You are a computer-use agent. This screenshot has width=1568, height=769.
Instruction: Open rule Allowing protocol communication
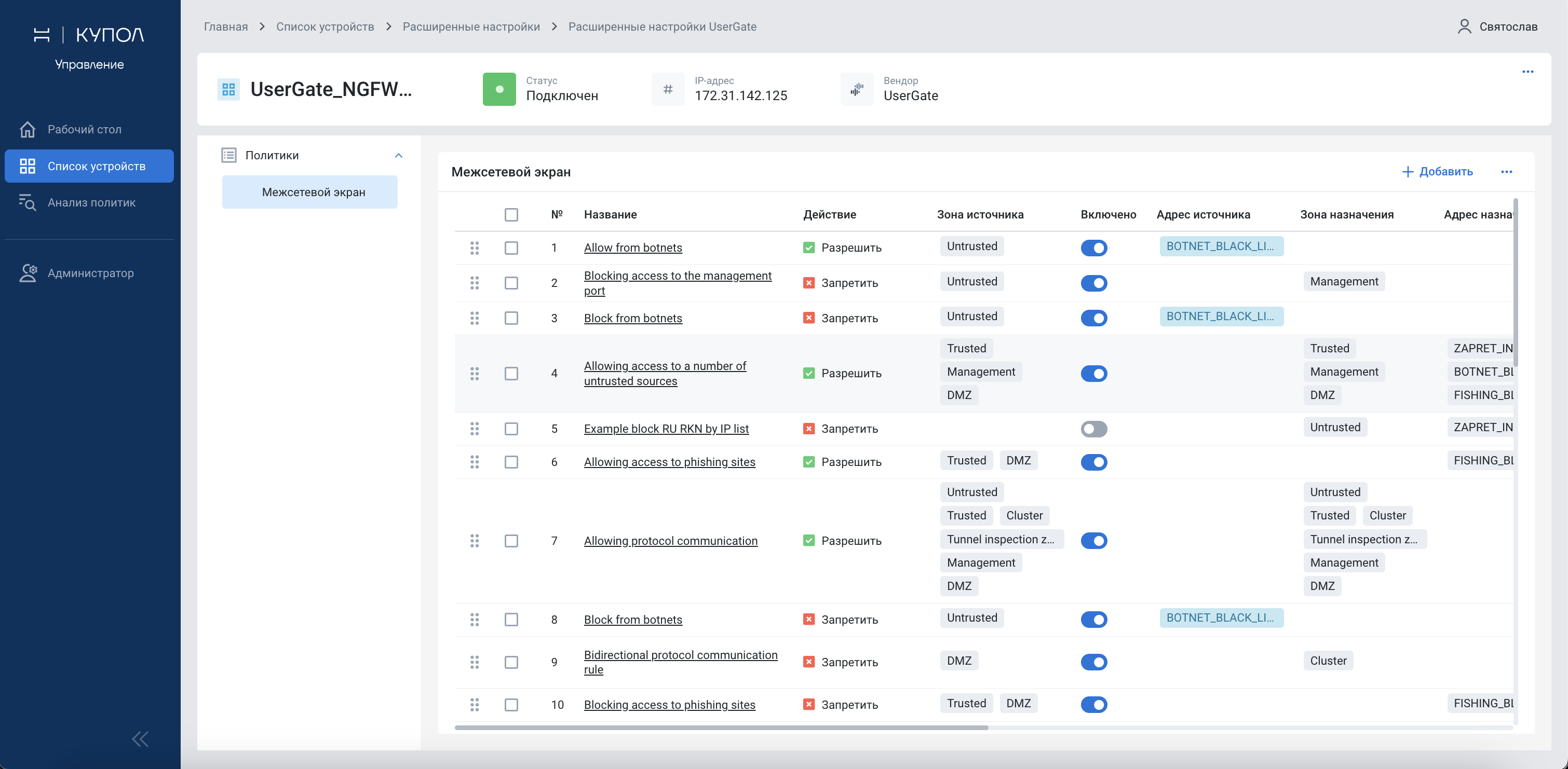(x=671, y=541)
